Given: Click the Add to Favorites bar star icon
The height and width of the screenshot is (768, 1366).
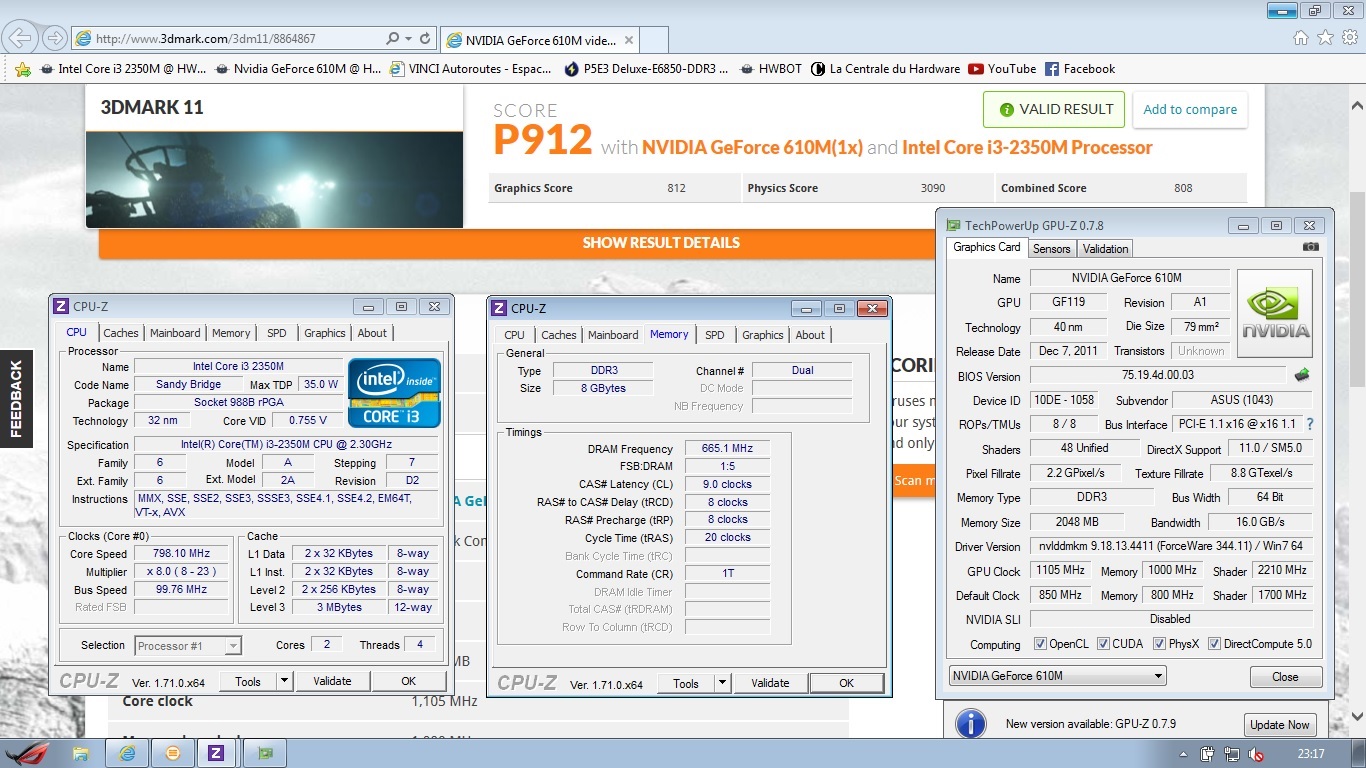Looking at the screenshot, I should pos(23,69).
